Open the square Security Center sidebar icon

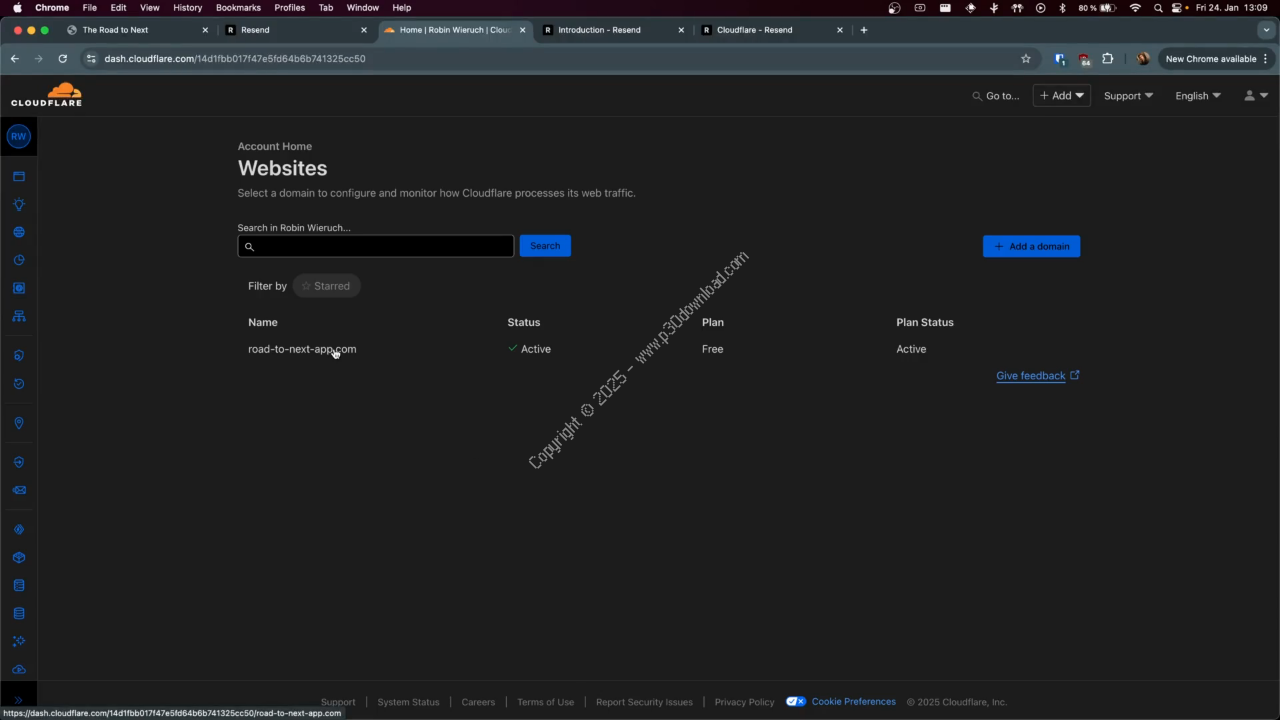tap(18, 288)
